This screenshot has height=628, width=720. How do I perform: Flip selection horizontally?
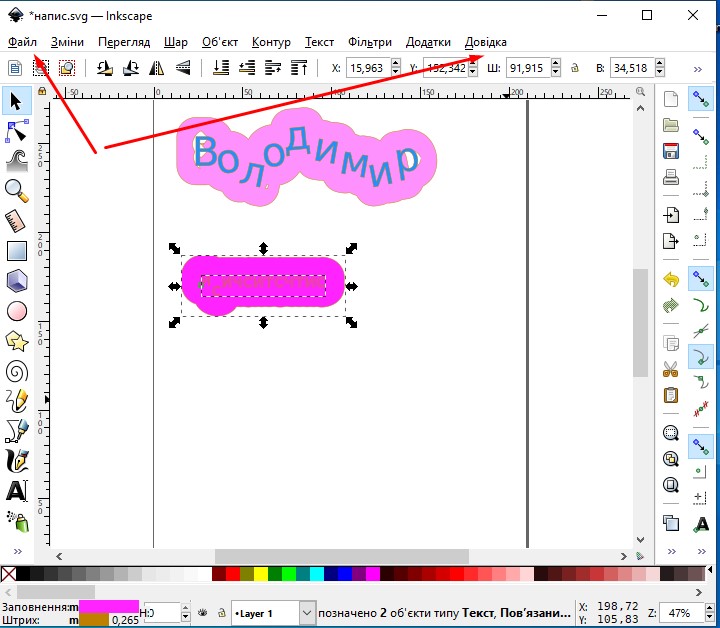coord(157,68)
